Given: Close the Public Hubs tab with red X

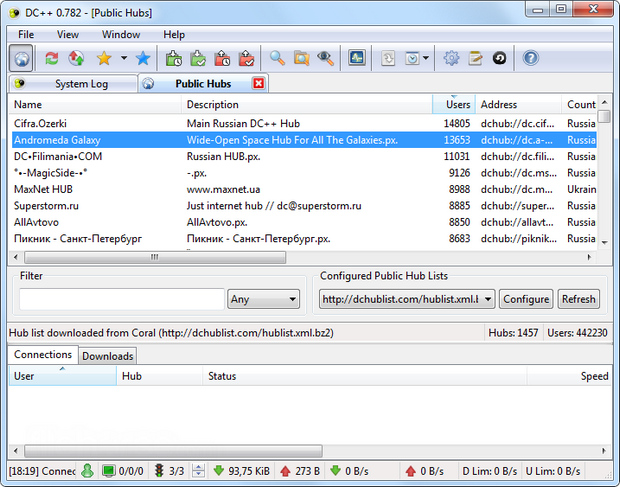Looking at the screenshot, I should point(259,83).
